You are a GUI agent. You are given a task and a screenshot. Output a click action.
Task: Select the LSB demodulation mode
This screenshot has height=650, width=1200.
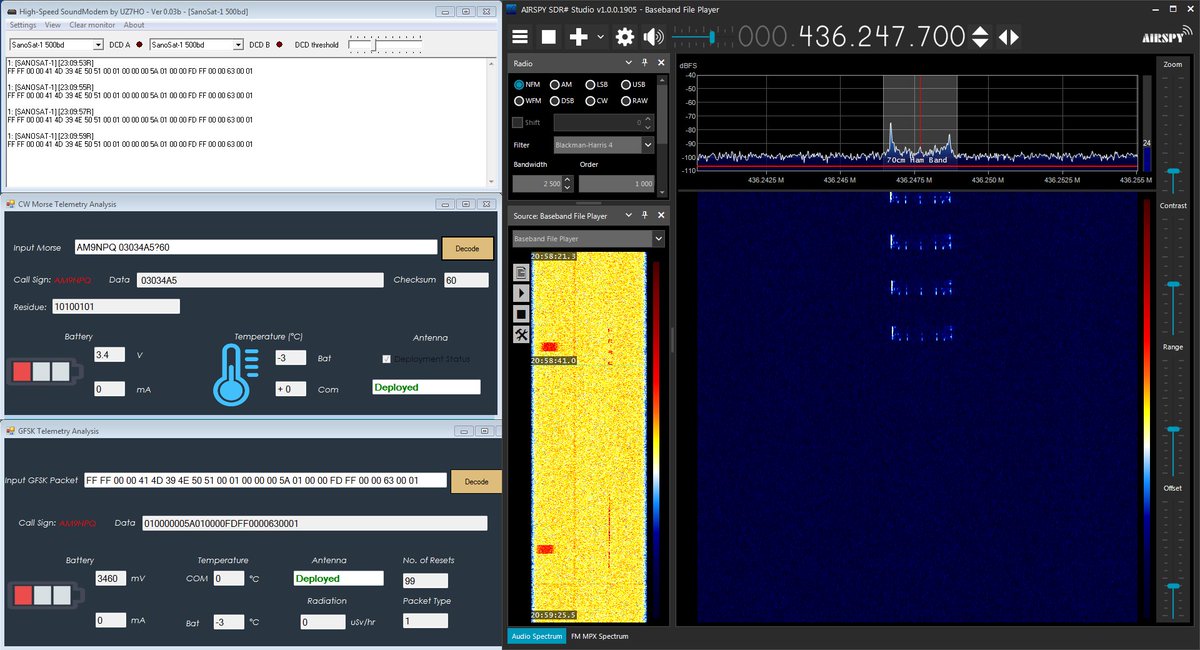click(596, 85)
